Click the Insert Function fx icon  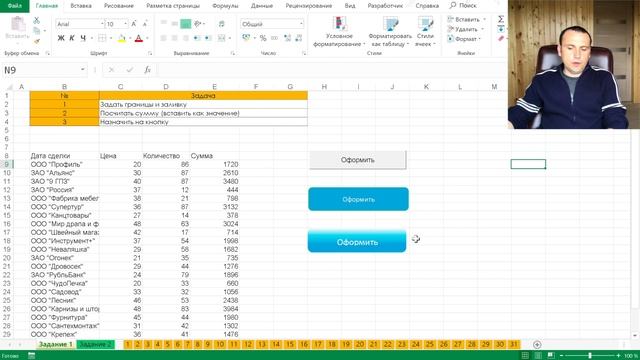point(147,70)
